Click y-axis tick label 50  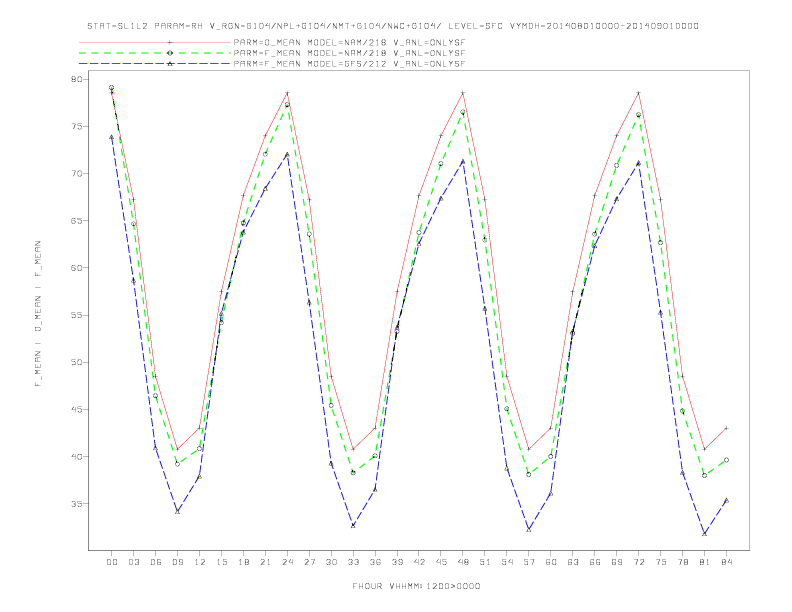77,362
